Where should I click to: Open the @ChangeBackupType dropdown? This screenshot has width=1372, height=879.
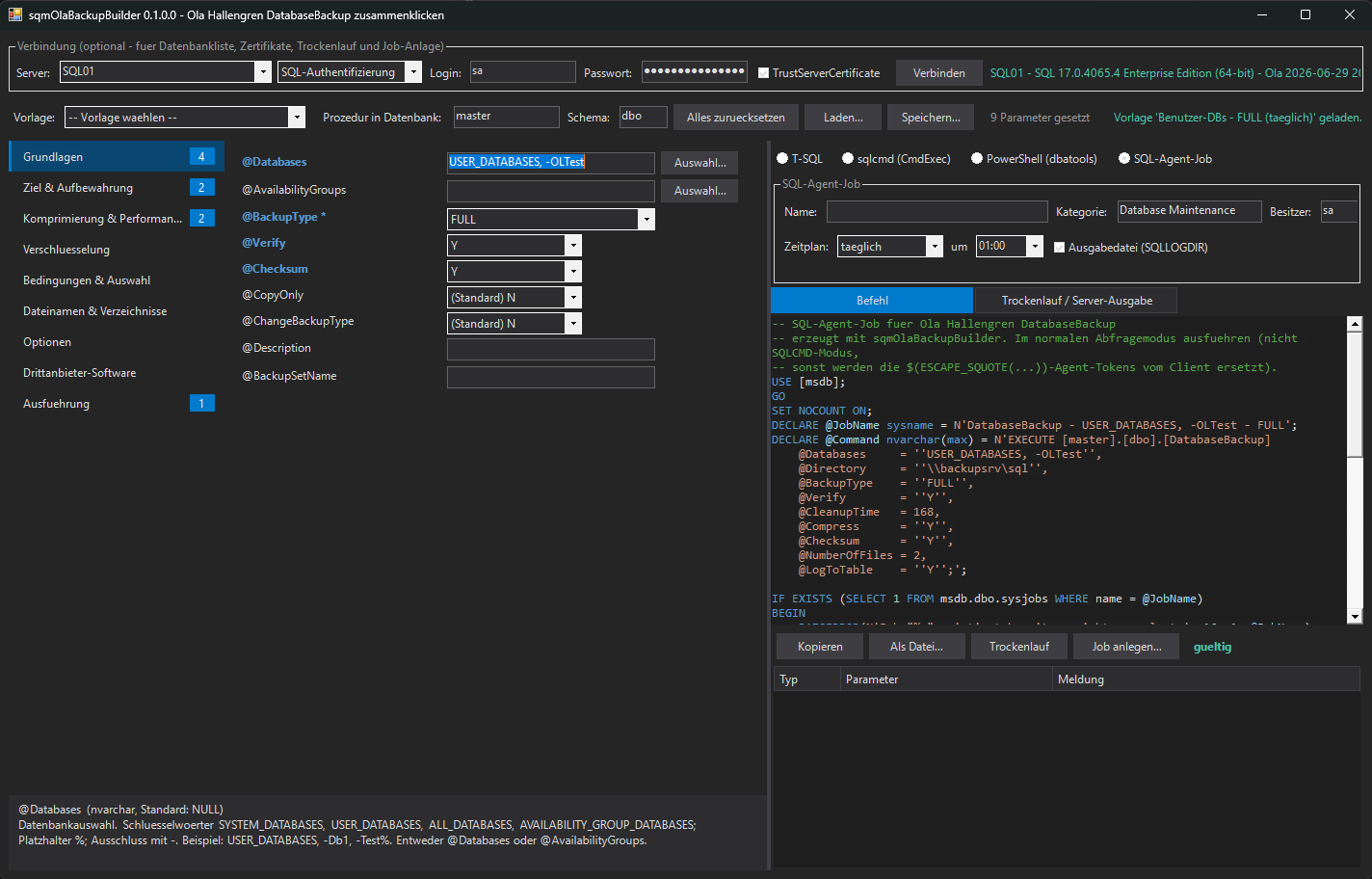(x=573, y=323)
